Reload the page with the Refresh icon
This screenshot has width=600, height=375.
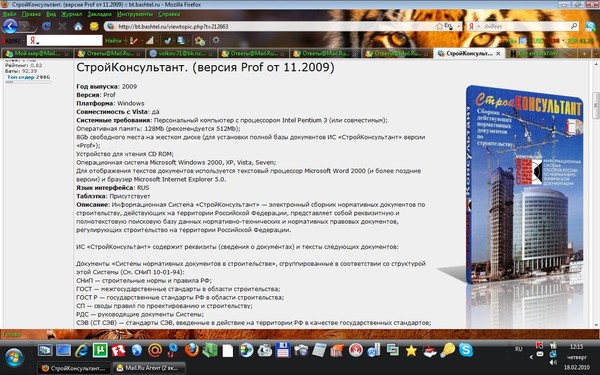point(46,26)
